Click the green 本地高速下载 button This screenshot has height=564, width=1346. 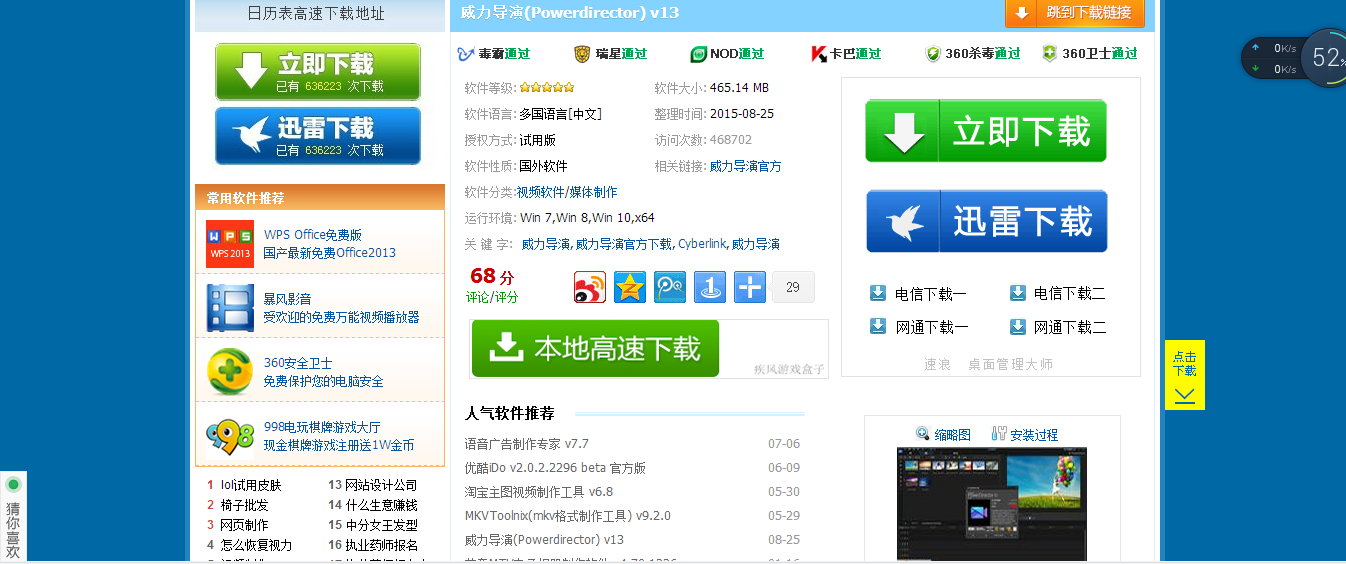click(595, 348)
